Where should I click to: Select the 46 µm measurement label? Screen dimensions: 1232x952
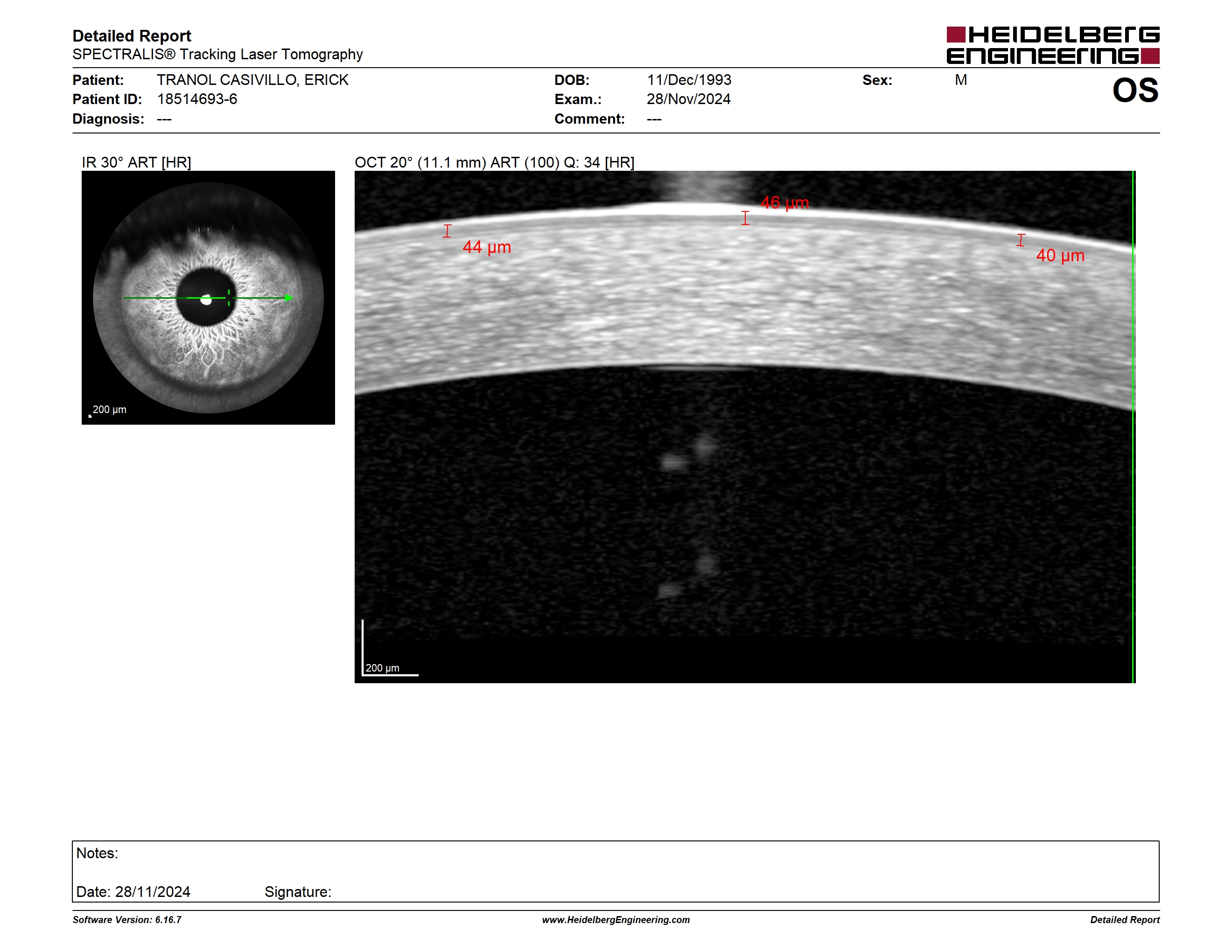[x=784, y=203]
